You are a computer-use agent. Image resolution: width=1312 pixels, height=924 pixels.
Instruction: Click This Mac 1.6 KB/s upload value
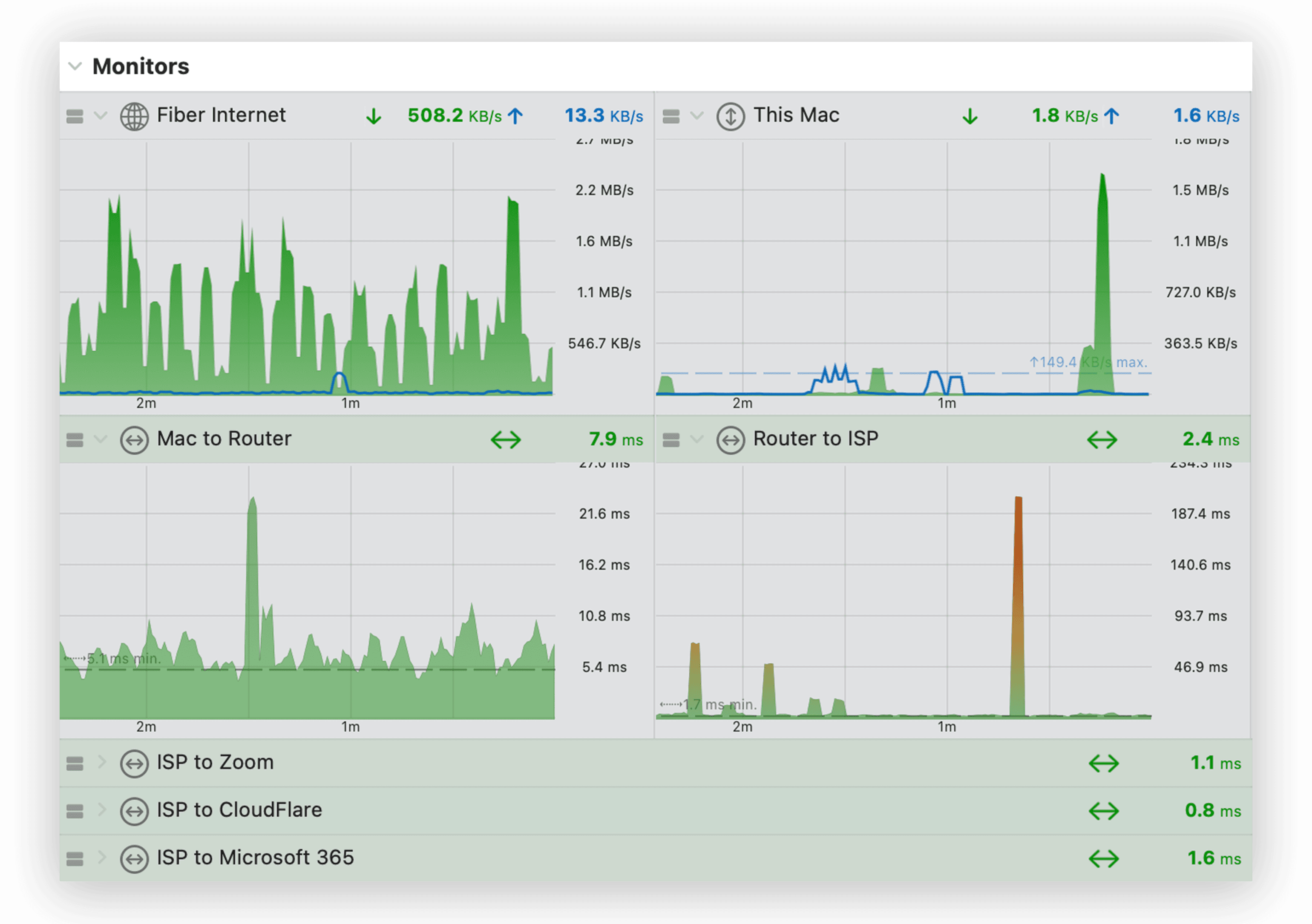point(1206,116)
